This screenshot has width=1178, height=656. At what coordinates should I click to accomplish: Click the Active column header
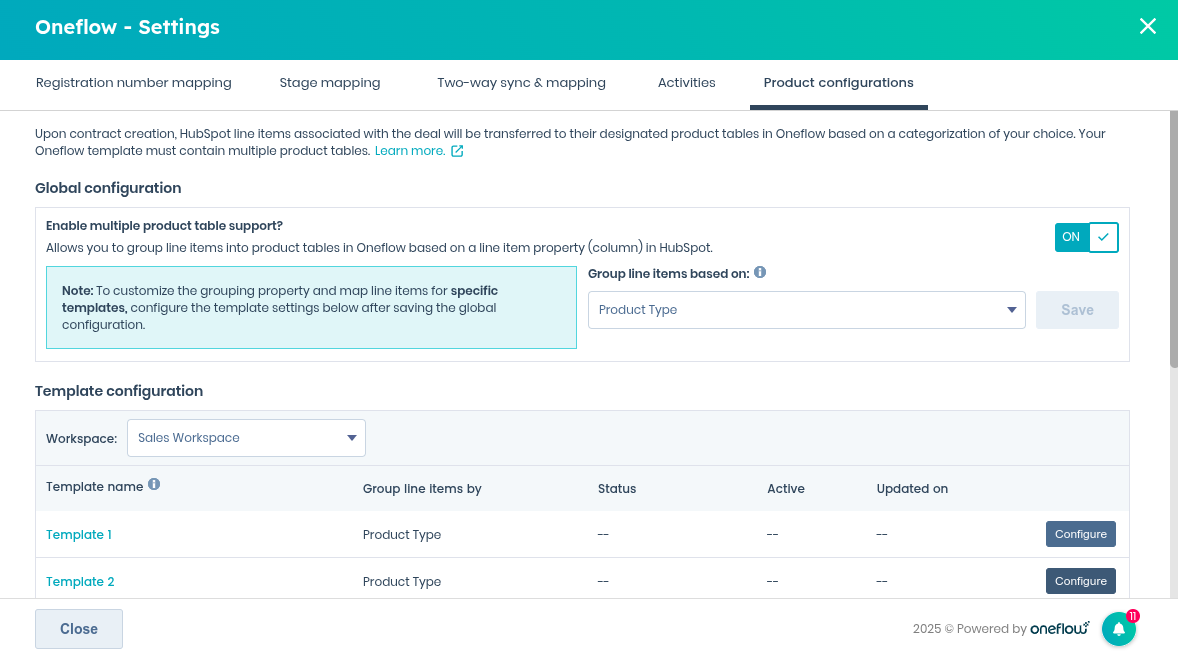pyautogui.click(x=786, y=488)
